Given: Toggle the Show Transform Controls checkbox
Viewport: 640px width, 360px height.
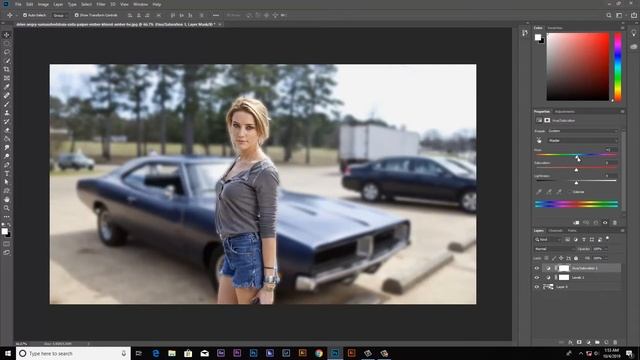Looking at the screenshot, I should 76,15.
